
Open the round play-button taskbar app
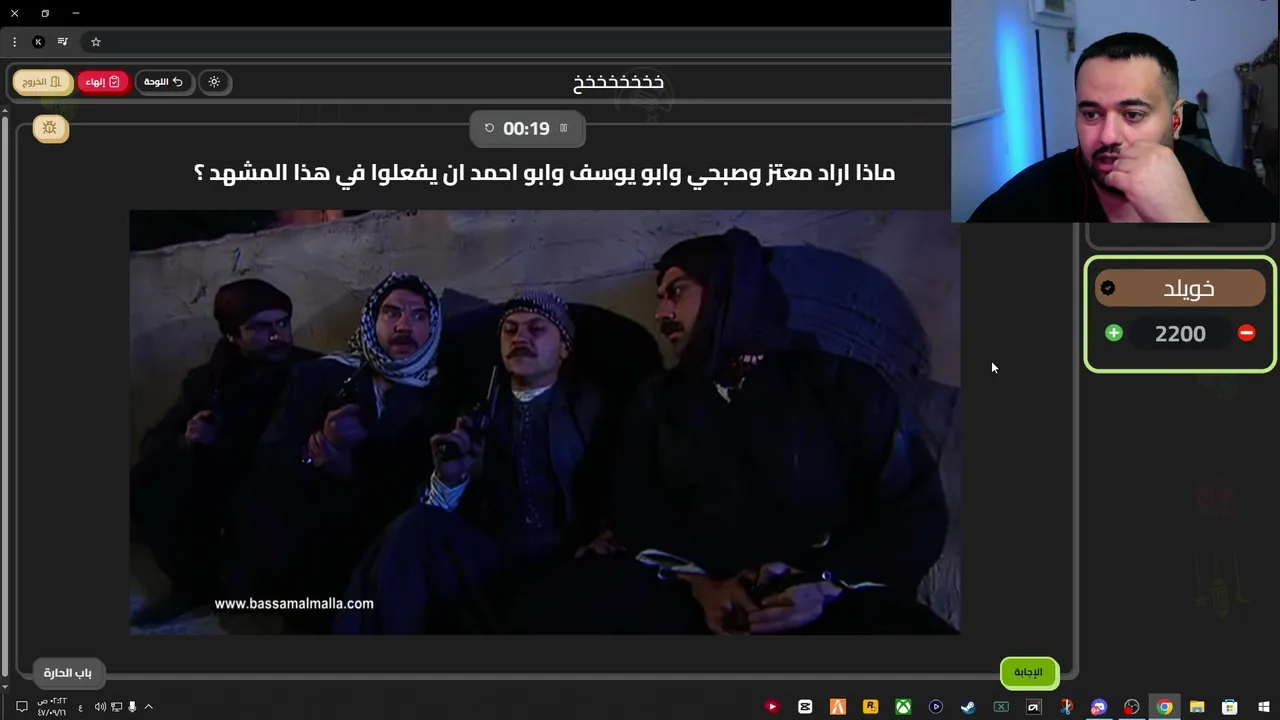936,707
